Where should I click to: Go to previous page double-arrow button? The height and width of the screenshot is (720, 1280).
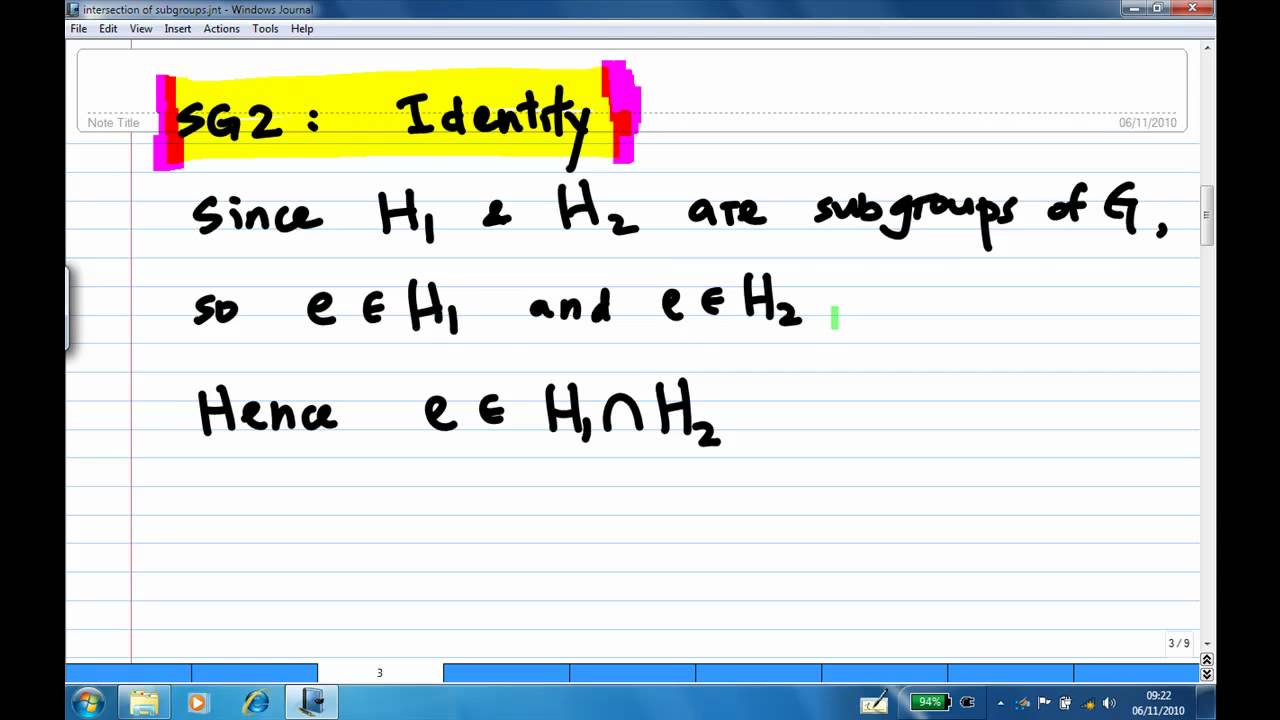[1207, 659]
